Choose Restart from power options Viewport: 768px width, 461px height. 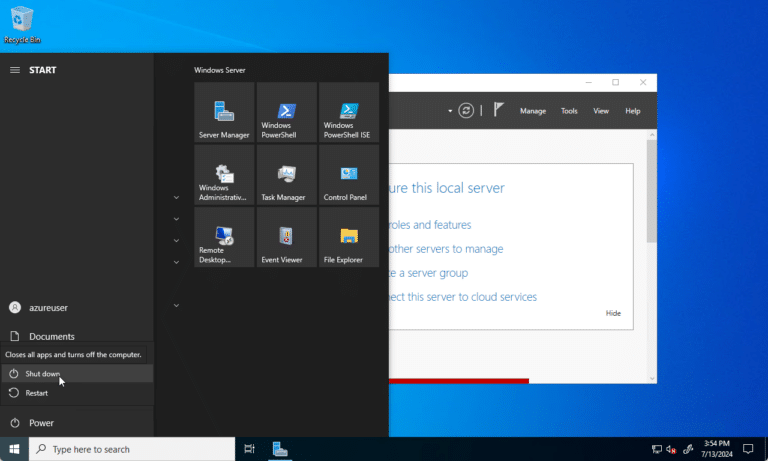(36, 393)
